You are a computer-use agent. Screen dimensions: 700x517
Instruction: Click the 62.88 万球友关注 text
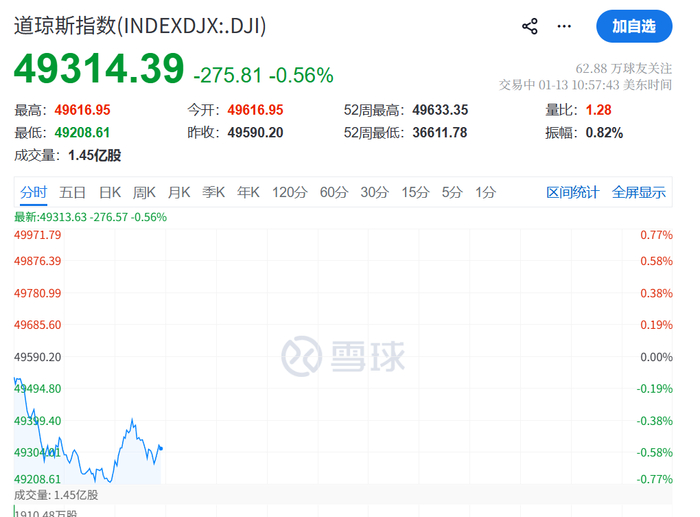tap(624, 68)
